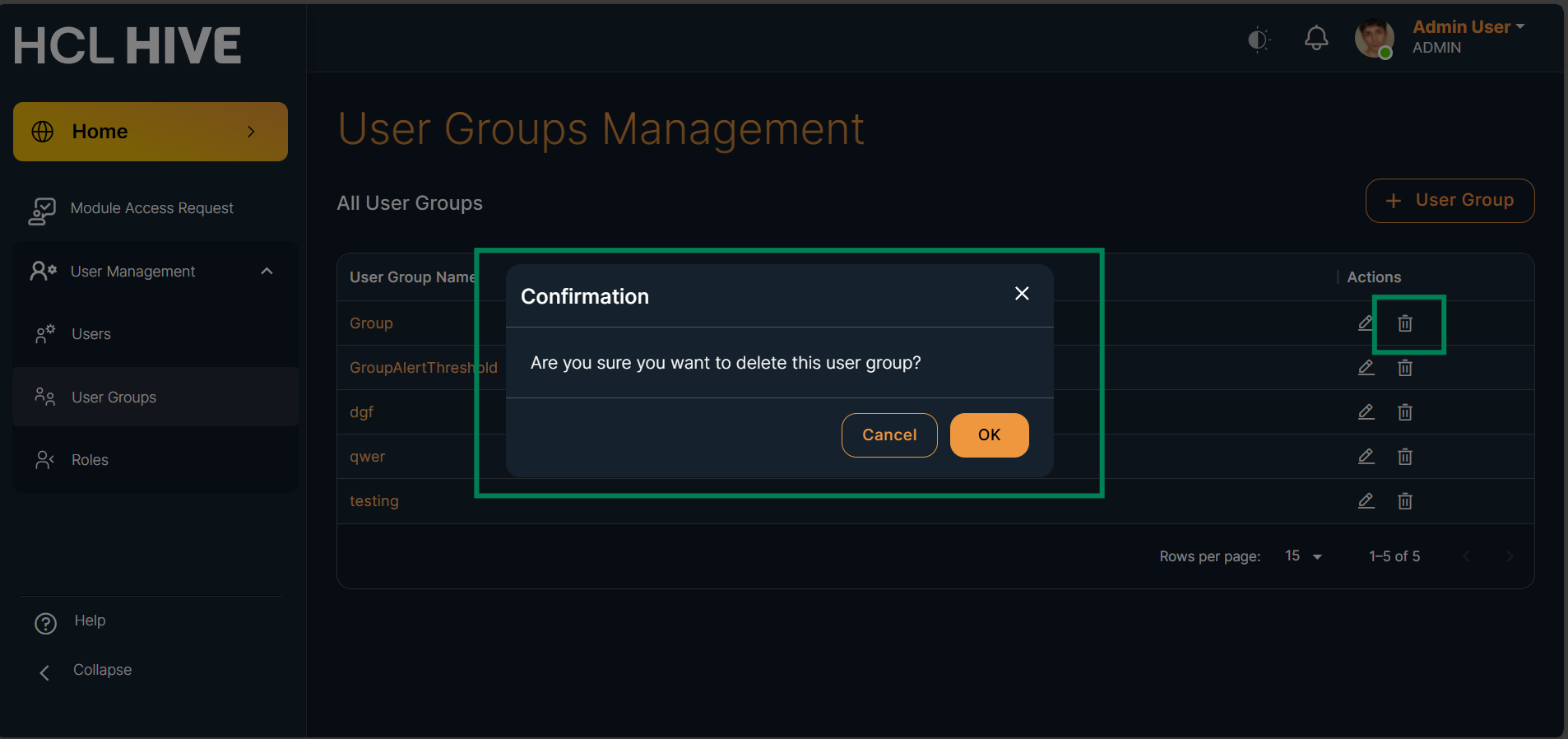Click the Users icon in sidebar
This screenshot has height=739, width=1568.
[x=45, y=334]
